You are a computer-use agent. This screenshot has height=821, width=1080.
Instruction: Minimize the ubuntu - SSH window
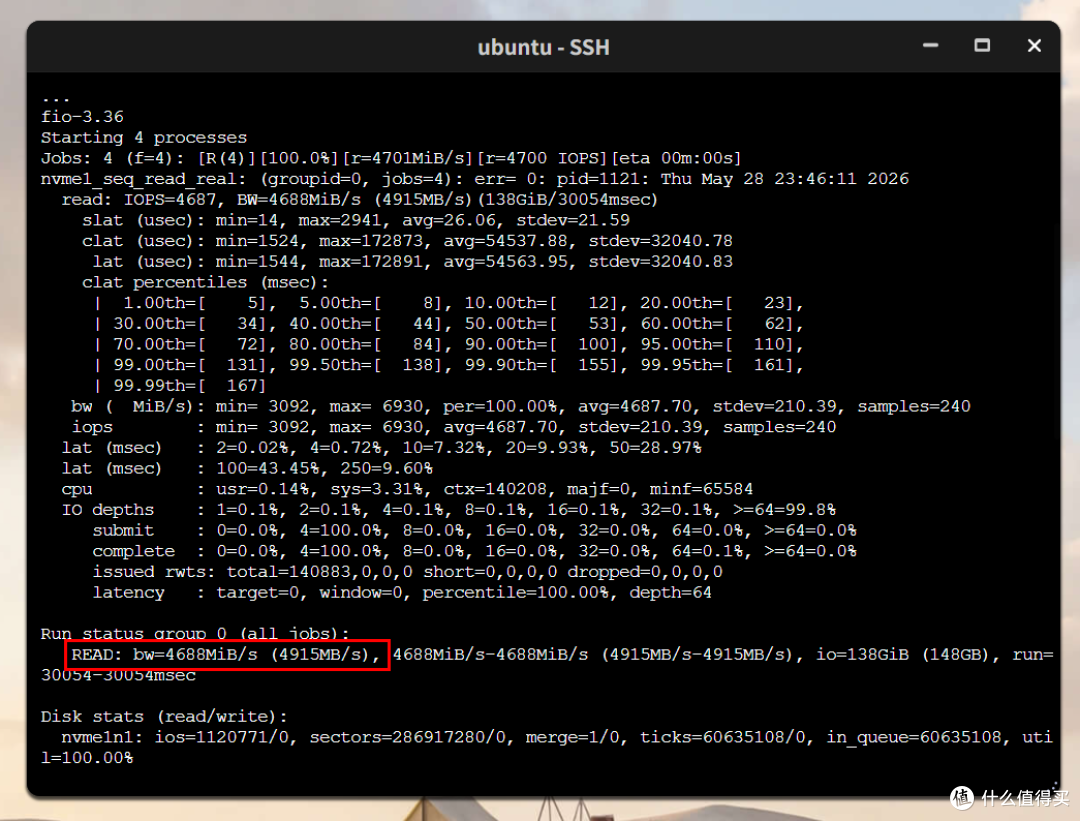931,45
